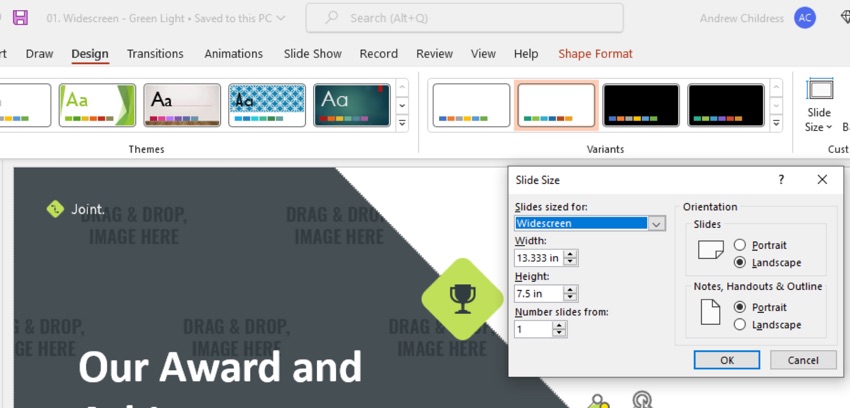
Task: Click the trophy icon on the slide
Action: [x=462, y=299]
